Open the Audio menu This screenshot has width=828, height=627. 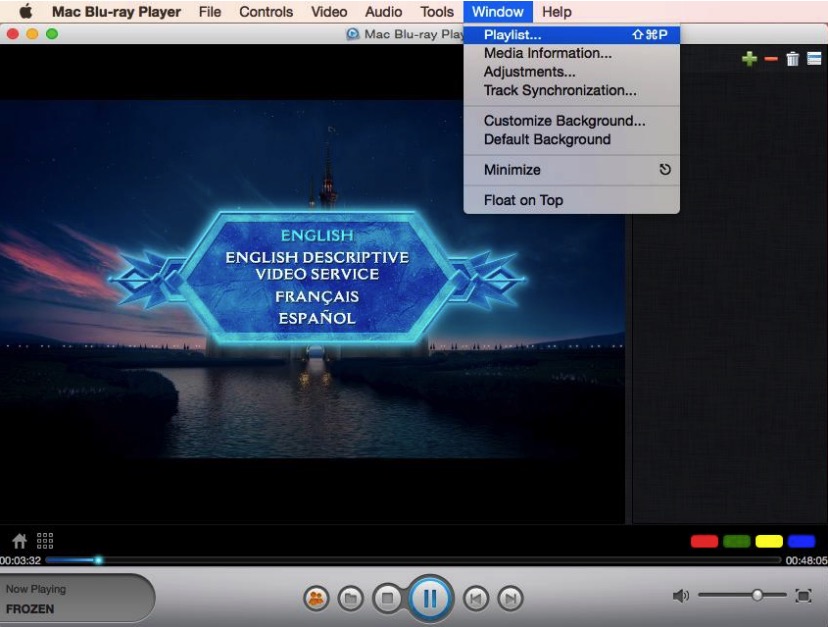pyautogui.click(x=383, y=12)
